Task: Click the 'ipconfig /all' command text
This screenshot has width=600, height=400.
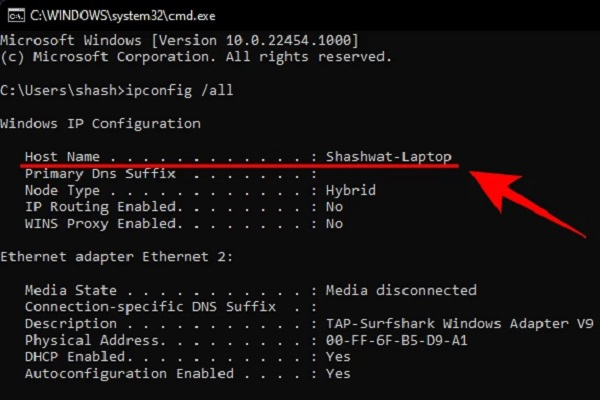Action: click(179, 91)
